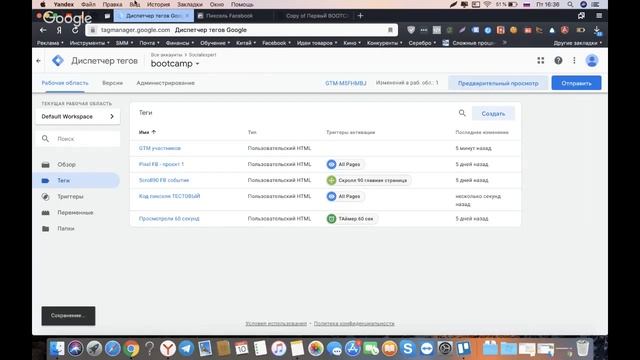Switch to the Пиксель Facebook browser tab
The height and width of the screenshot is (360, 640).
229,16
